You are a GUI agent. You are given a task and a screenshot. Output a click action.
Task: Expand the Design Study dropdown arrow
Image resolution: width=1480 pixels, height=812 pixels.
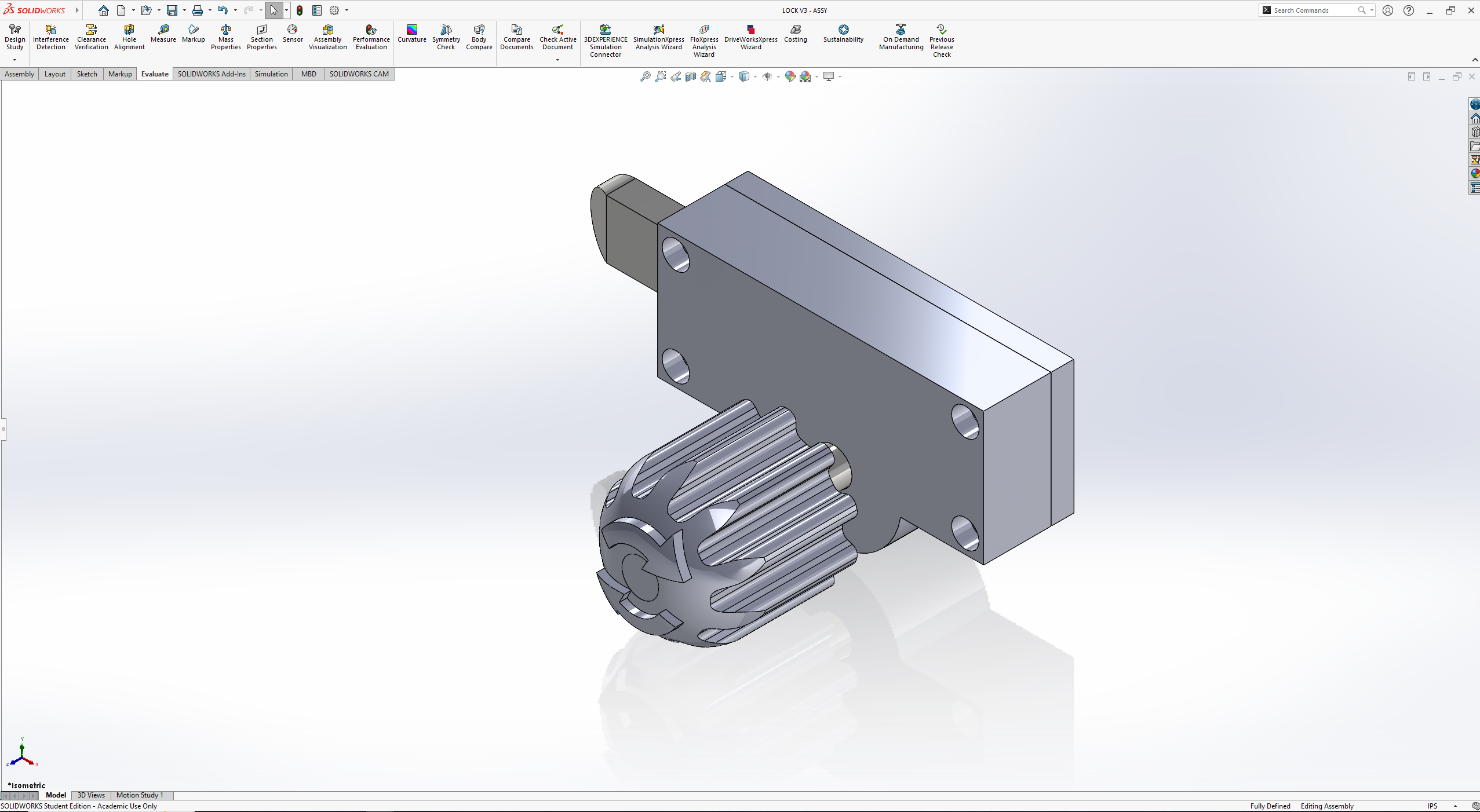14,60
